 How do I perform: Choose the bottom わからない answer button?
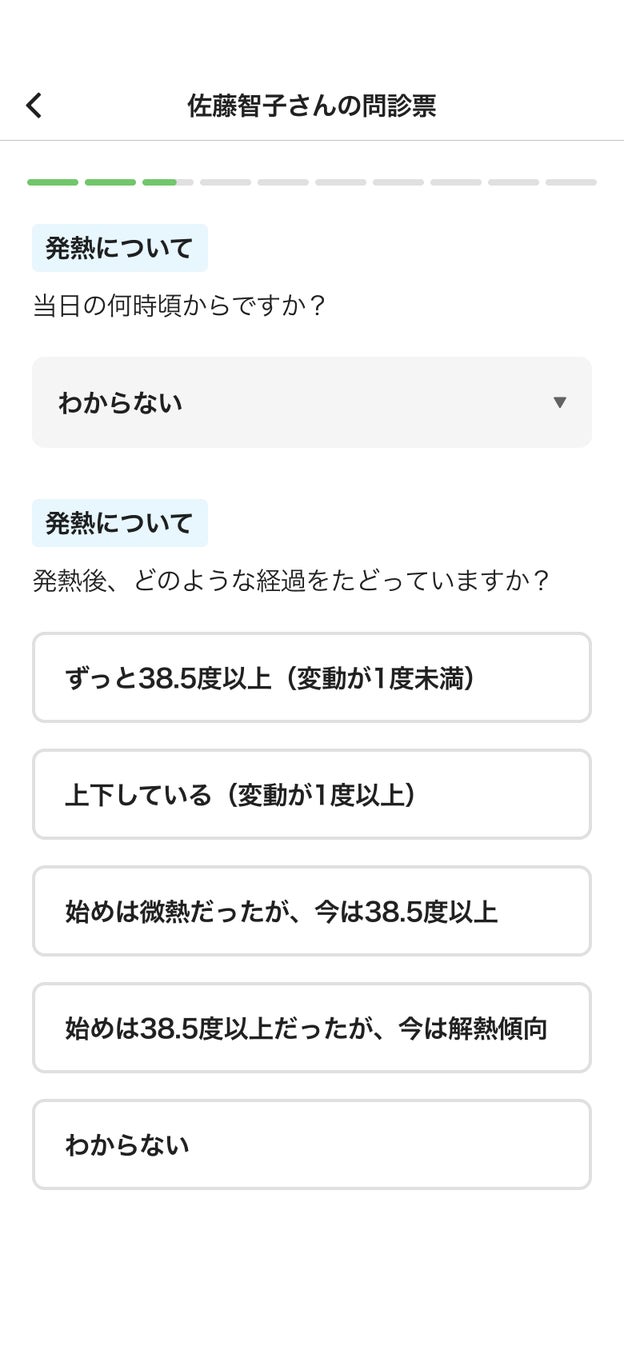click(x=311, y=1145)
